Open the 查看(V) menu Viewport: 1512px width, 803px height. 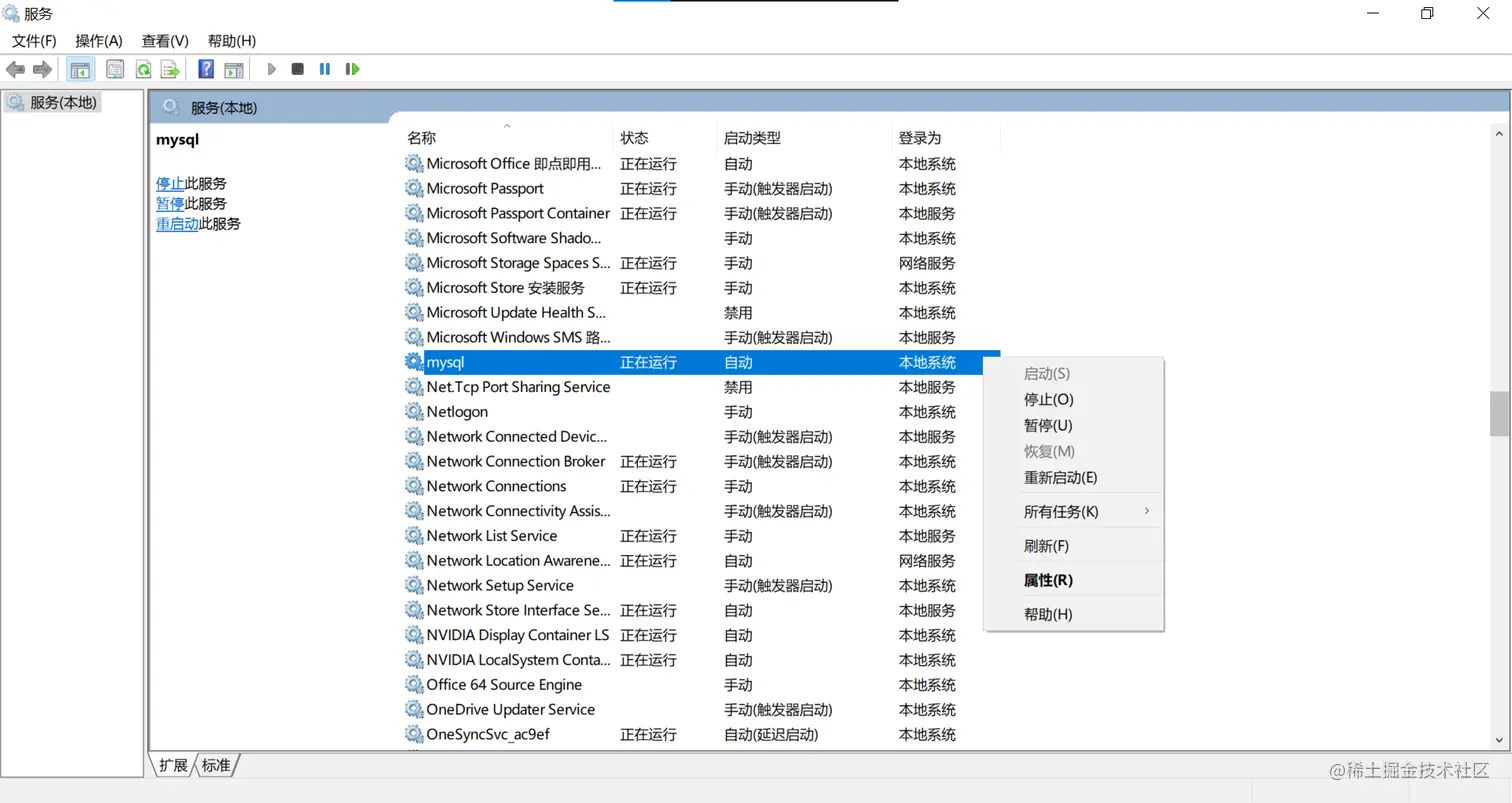tap(165, 41)
